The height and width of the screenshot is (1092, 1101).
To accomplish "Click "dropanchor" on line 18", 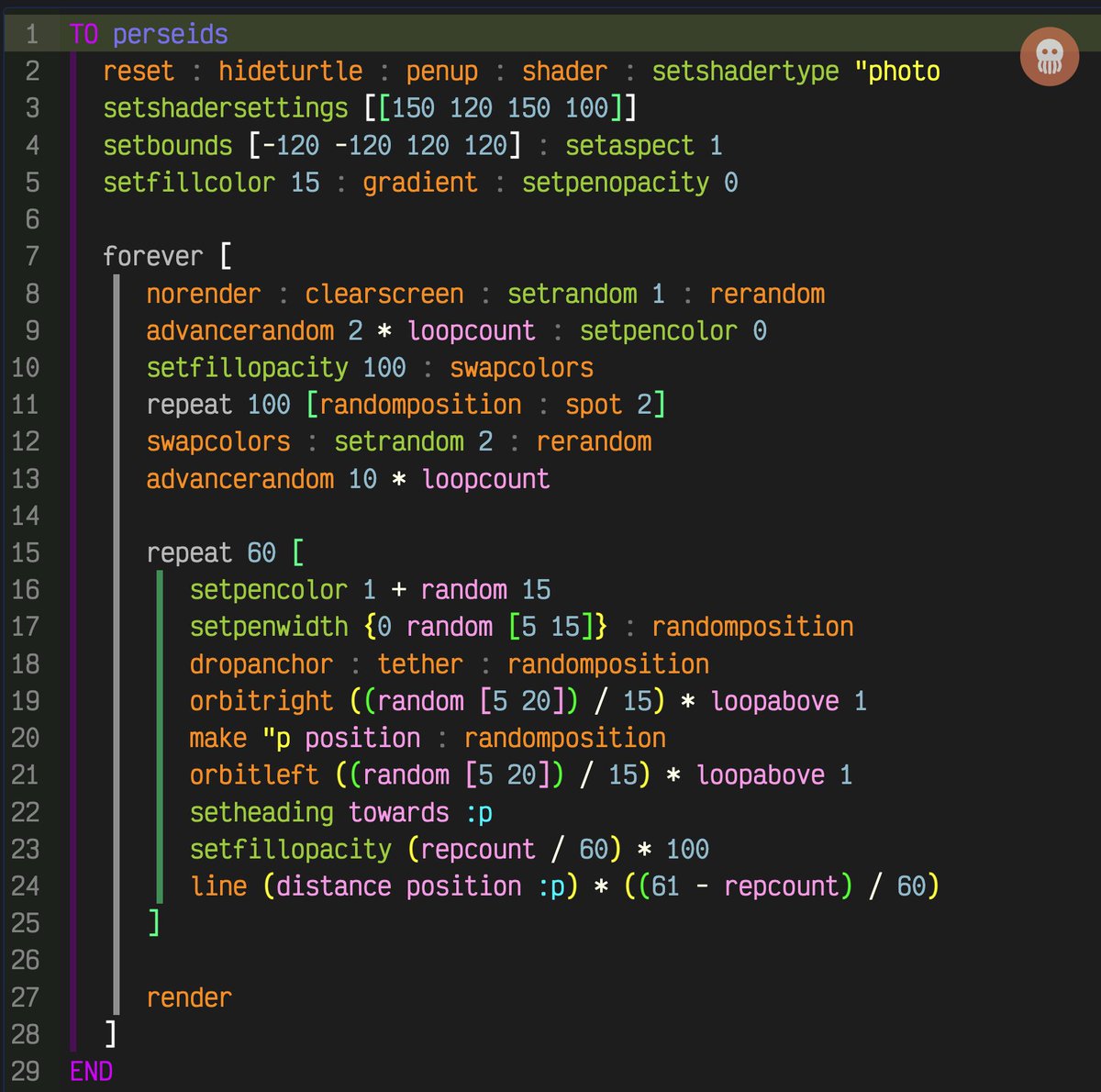I will (x=261, y=664).
